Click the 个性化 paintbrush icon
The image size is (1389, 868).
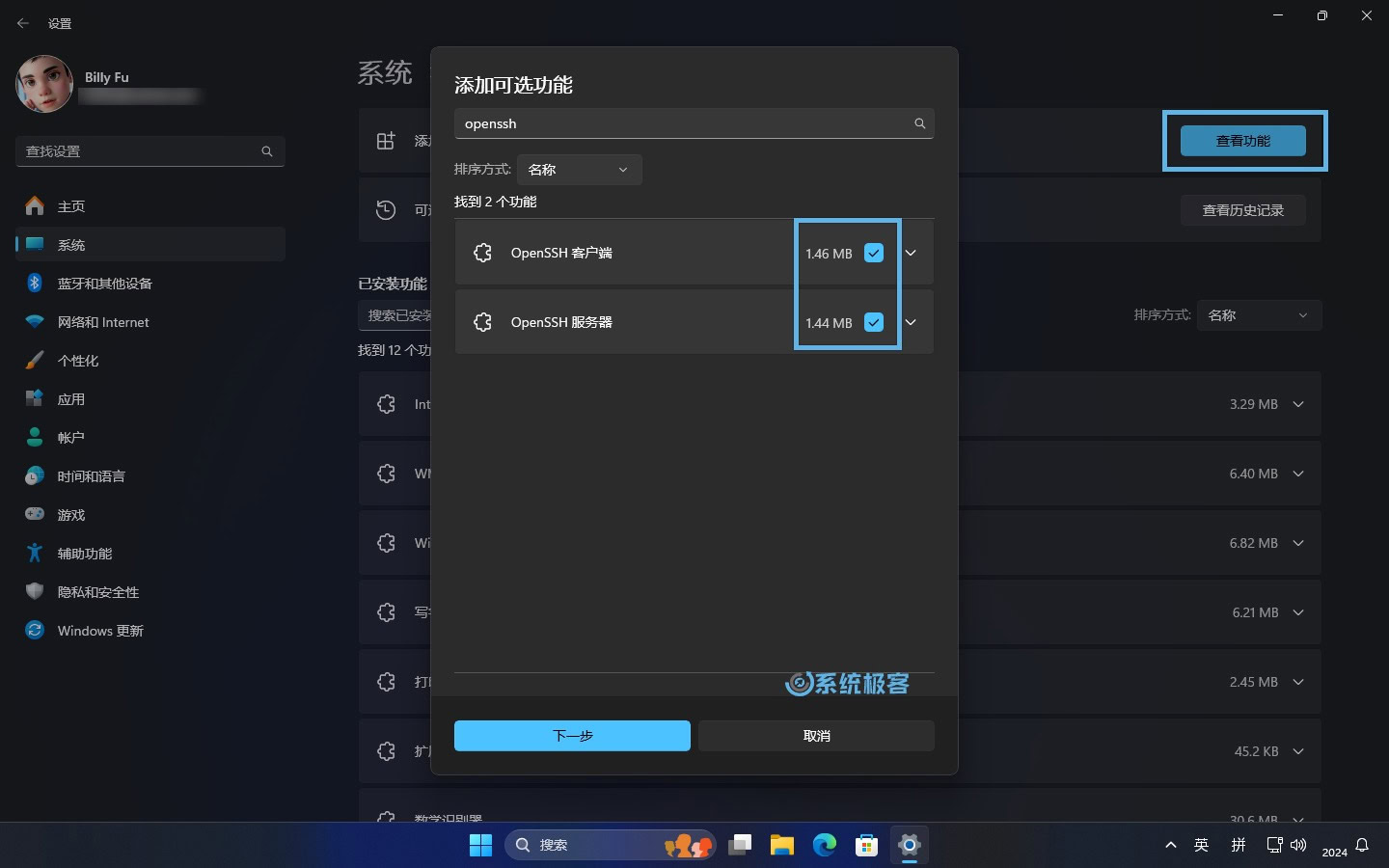click(x=34, y=360)
